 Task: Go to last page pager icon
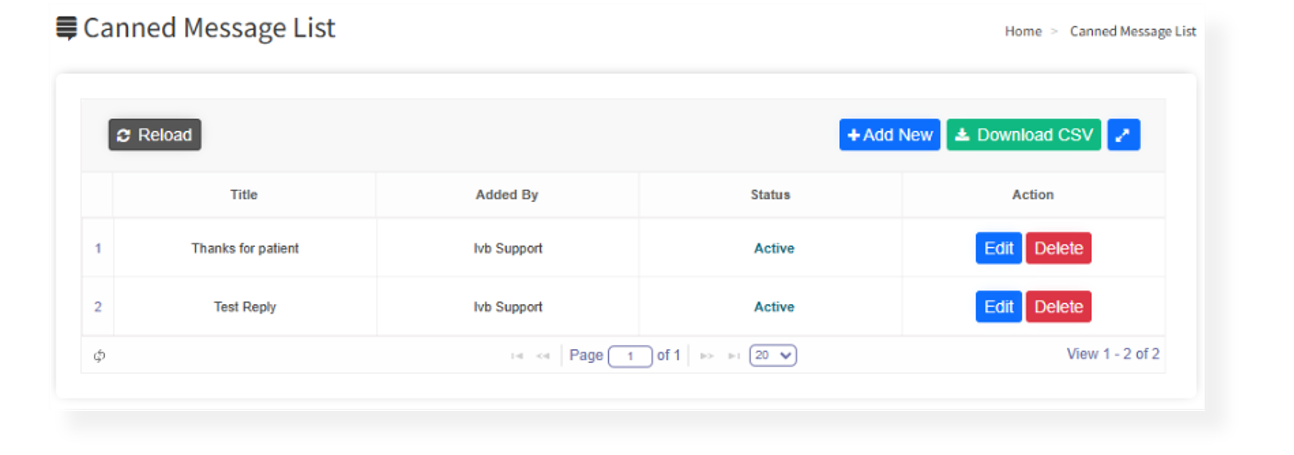(x=734, y=356)
